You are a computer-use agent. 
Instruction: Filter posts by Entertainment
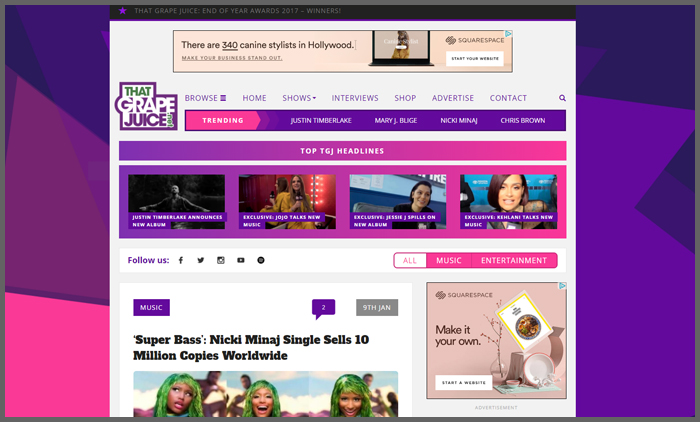[x=514, y=260]
